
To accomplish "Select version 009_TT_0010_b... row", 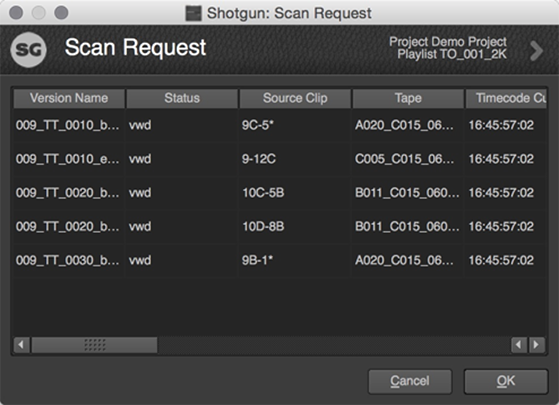I will click(x=67, y=125).
